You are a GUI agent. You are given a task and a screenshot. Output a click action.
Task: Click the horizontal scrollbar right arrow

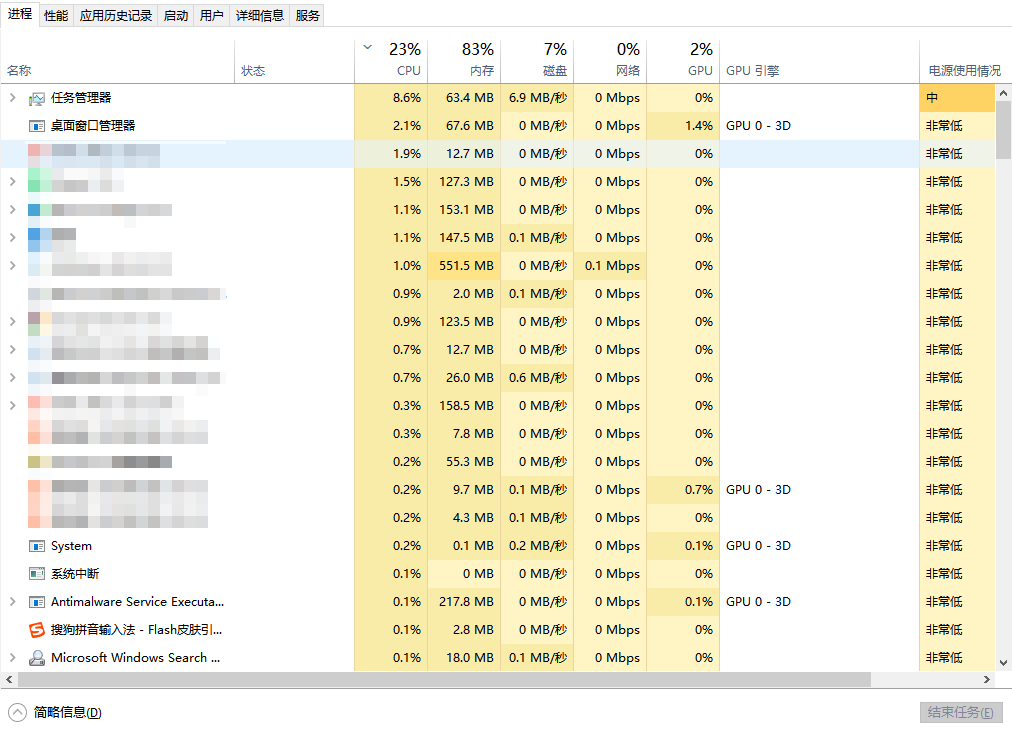click(x=987, y=680)
